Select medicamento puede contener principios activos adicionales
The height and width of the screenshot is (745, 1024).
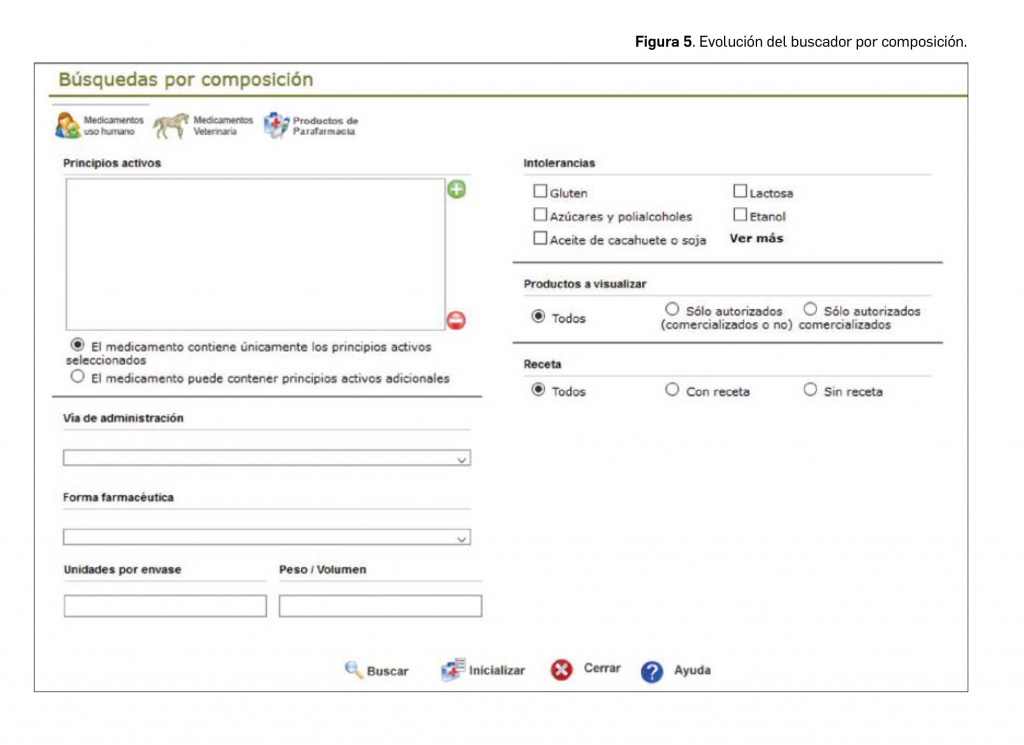coord(77,378)
